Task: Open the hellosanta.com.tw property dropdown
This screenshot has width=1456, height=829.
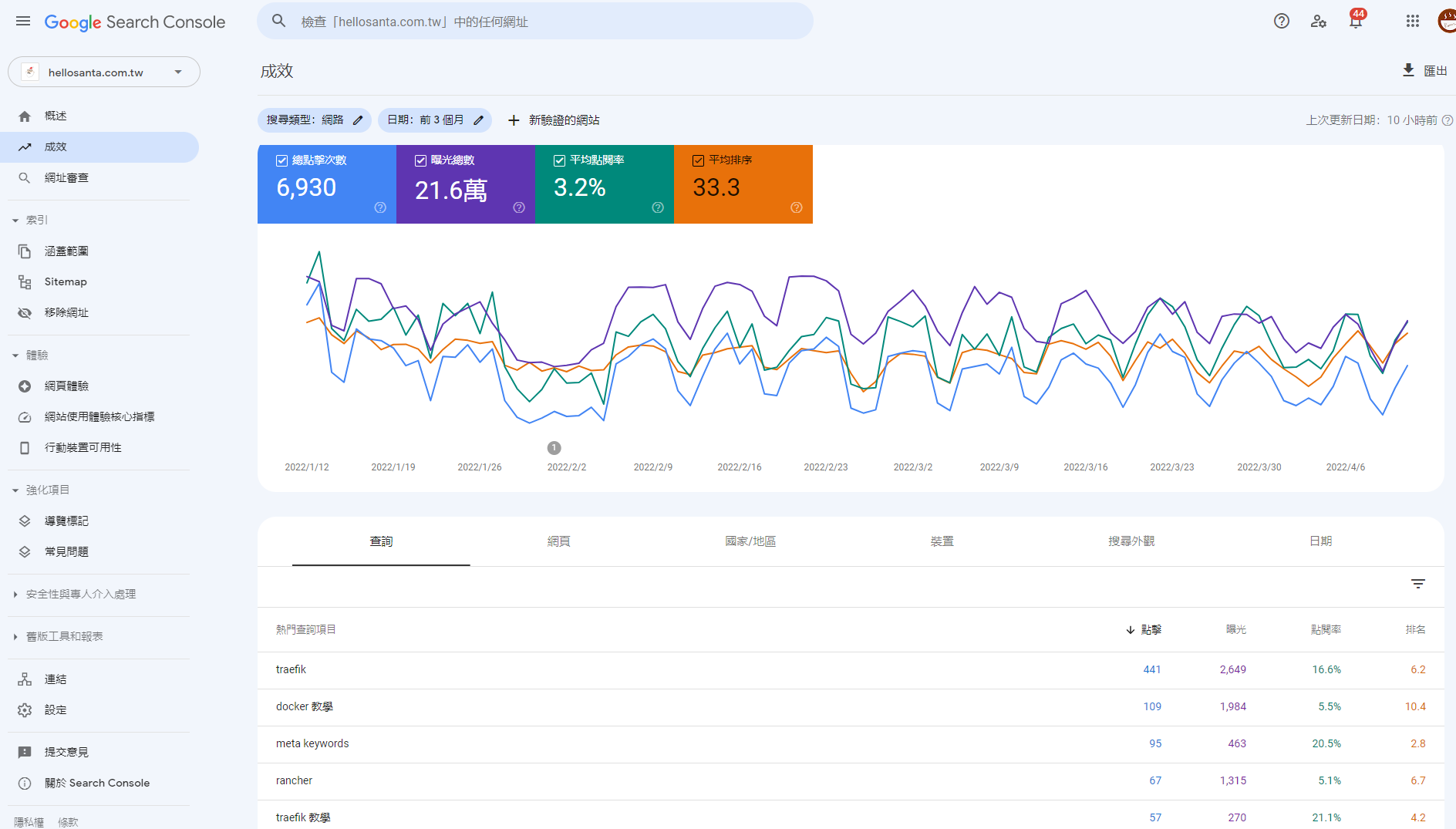Action: [x=104, y=72]
